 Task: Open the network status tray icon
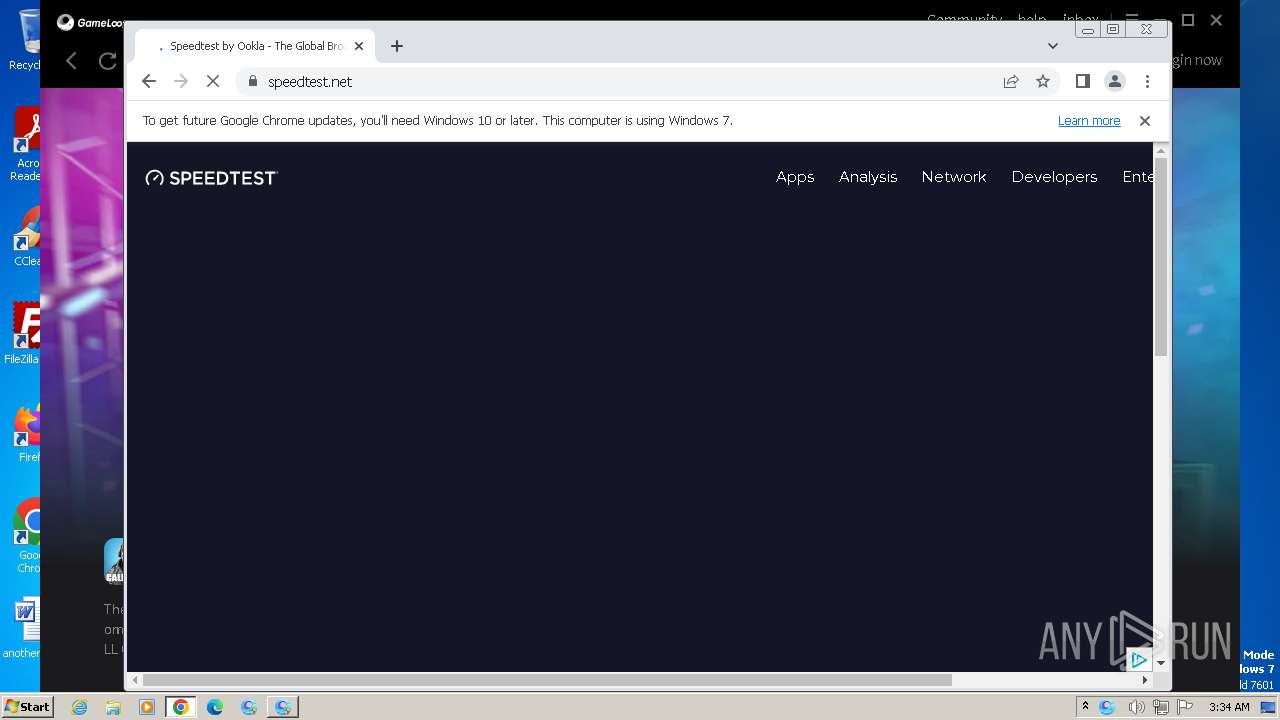1160,707
